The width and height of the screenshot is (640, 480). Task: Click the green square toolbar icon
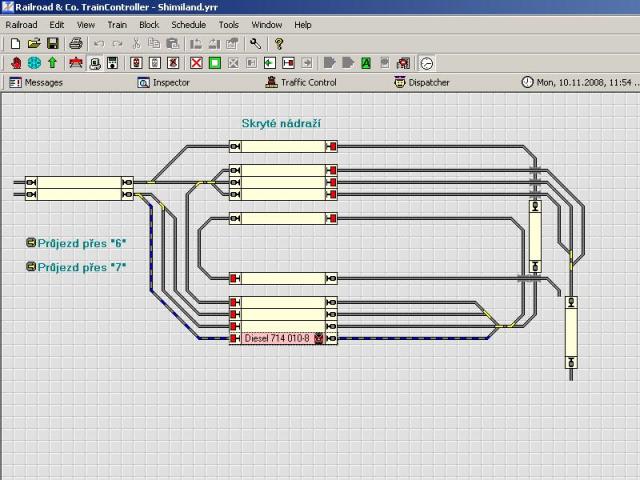215,63
